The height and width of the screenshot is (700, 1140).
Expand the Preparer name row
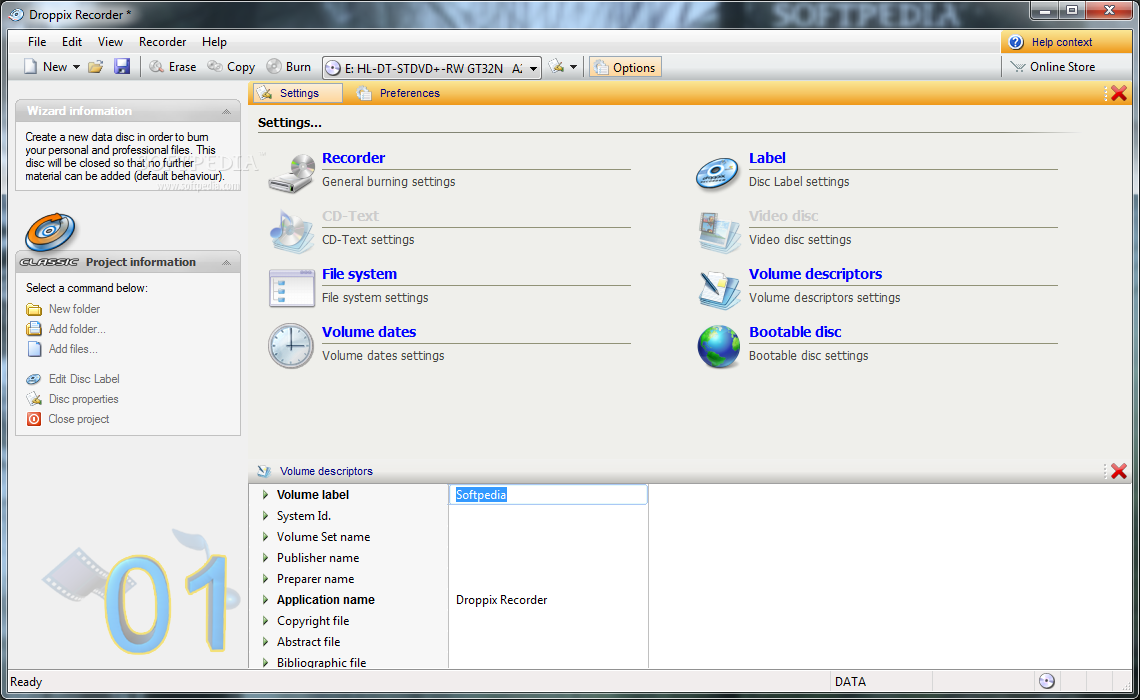[x=265, y=579]
